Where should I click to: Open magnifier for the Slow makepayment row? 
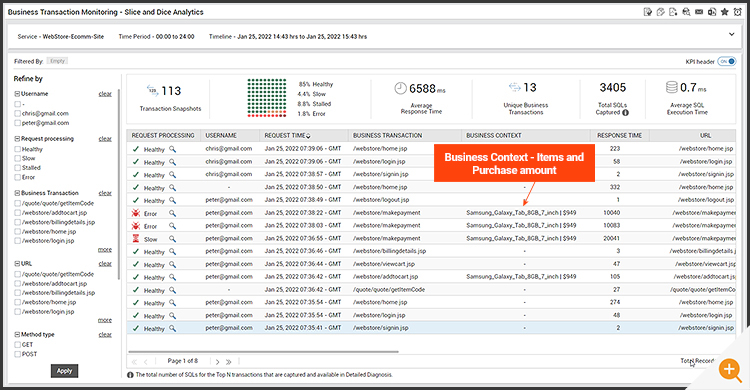point(172,239)
